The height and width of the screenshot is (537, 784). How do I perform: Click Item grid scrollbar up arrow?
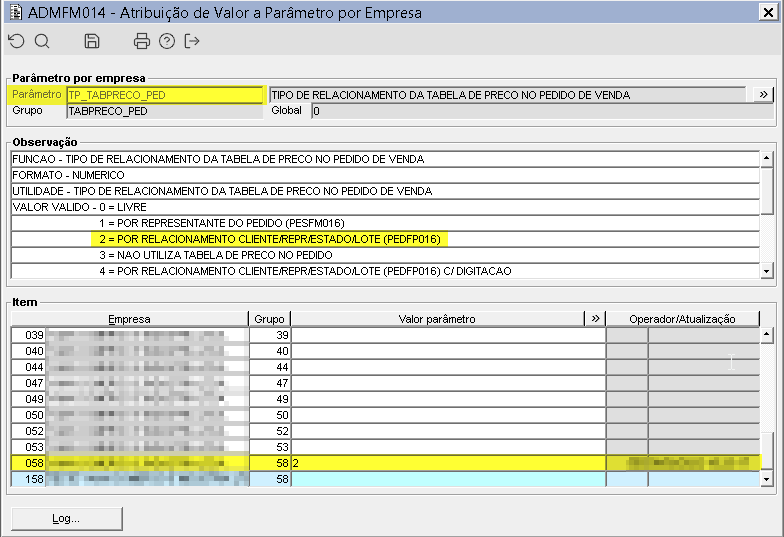(x=766, y=334)
